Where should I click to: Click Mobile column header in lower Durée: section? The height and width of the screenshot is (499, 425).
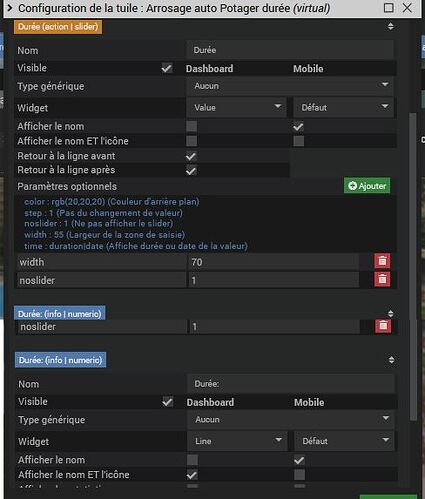click(x=309, y=402)
